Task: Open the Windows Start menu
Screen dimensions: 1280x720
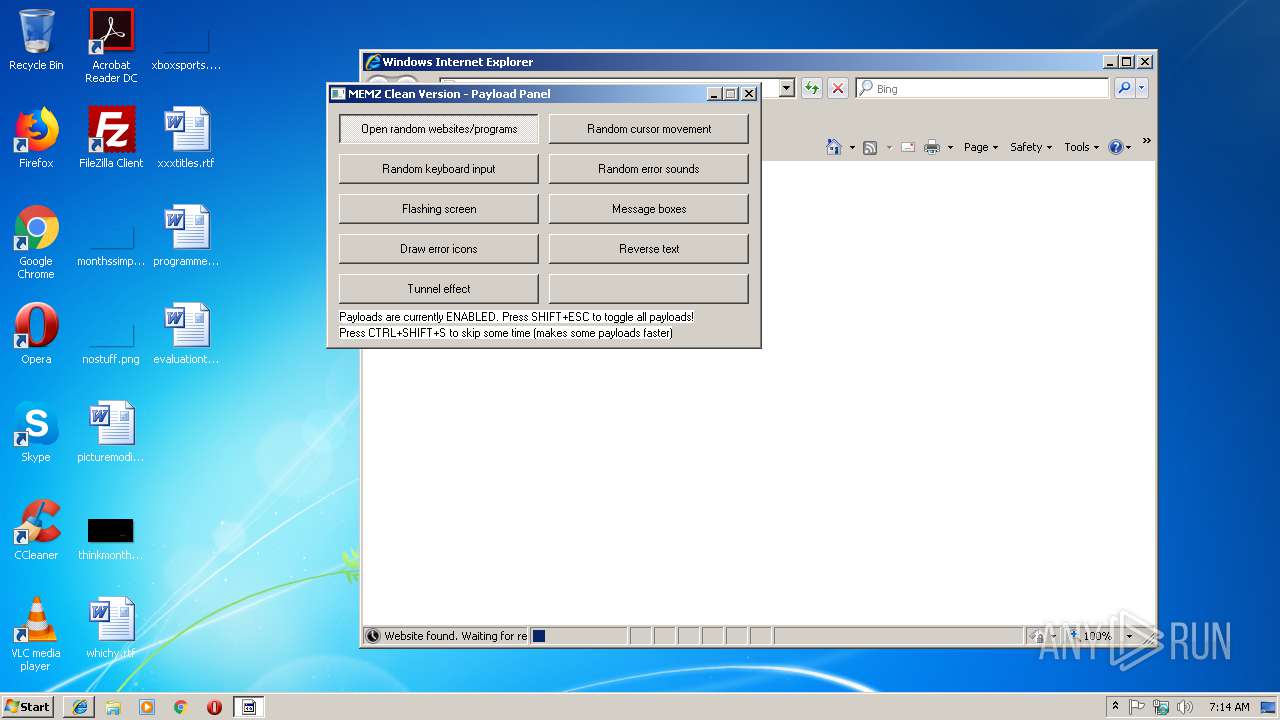Action: [x=28, y=706]
